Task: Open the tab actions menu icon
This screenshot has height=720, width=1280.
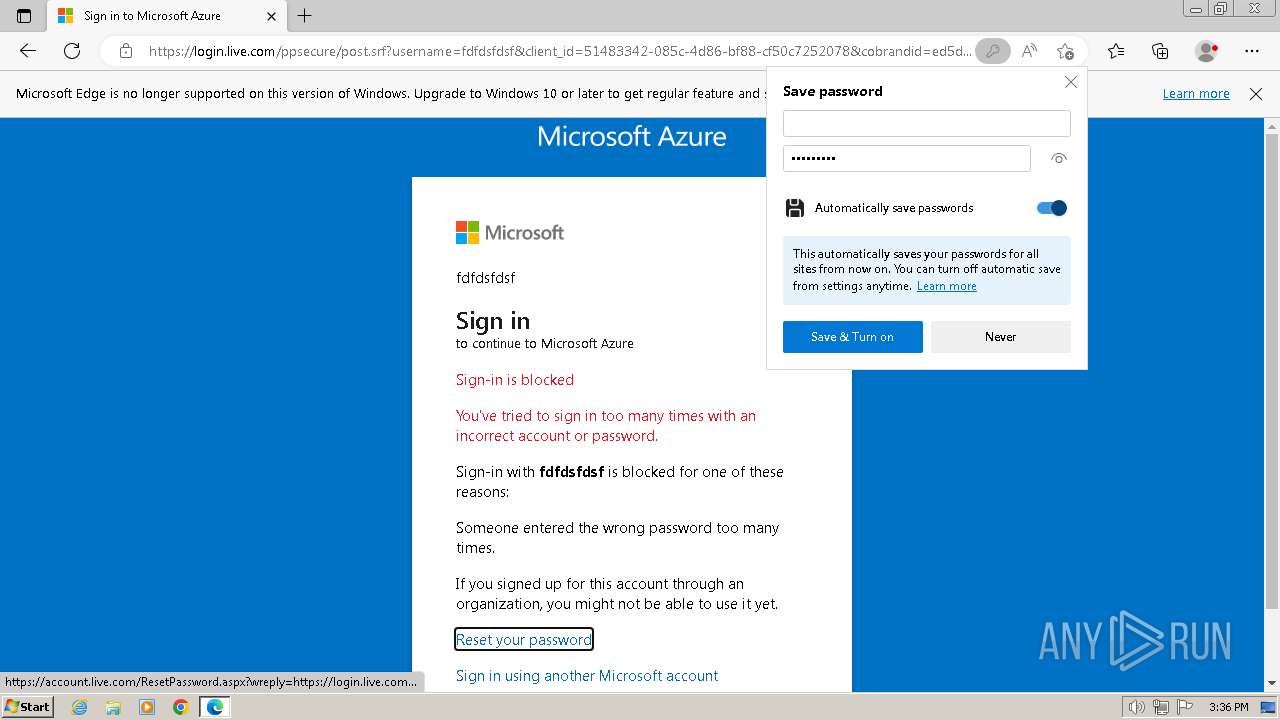Action: point(24,16)
